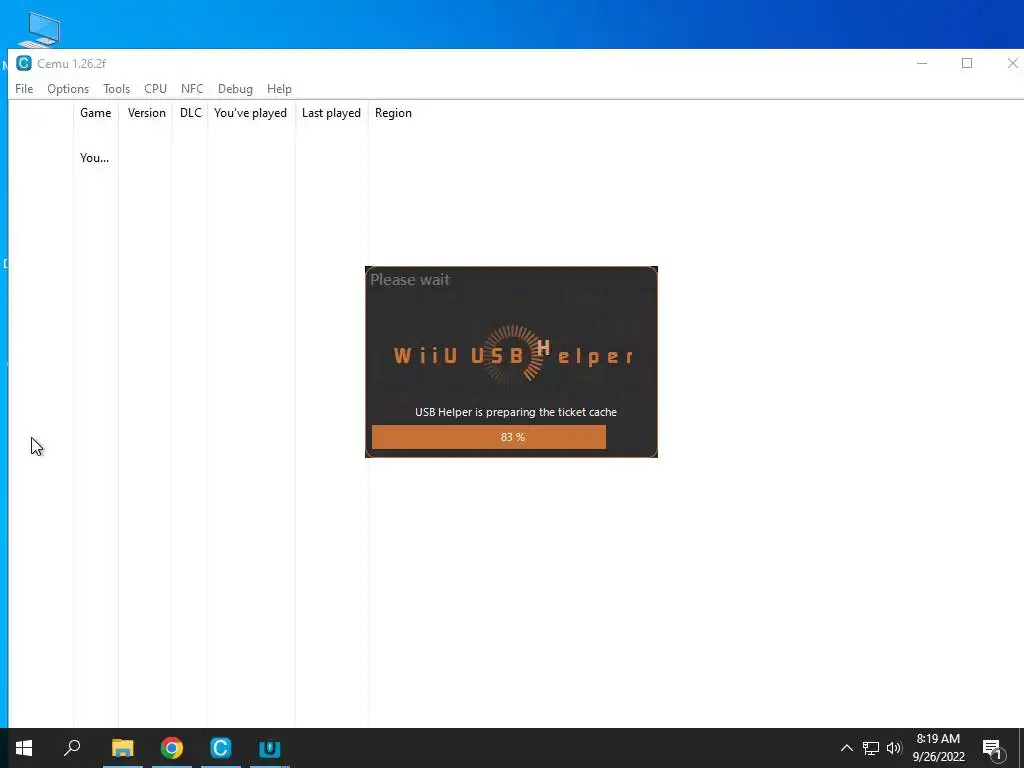1024x768 pixels.
Task: Open network status tray icon
Action: click(x=871, y=748)
